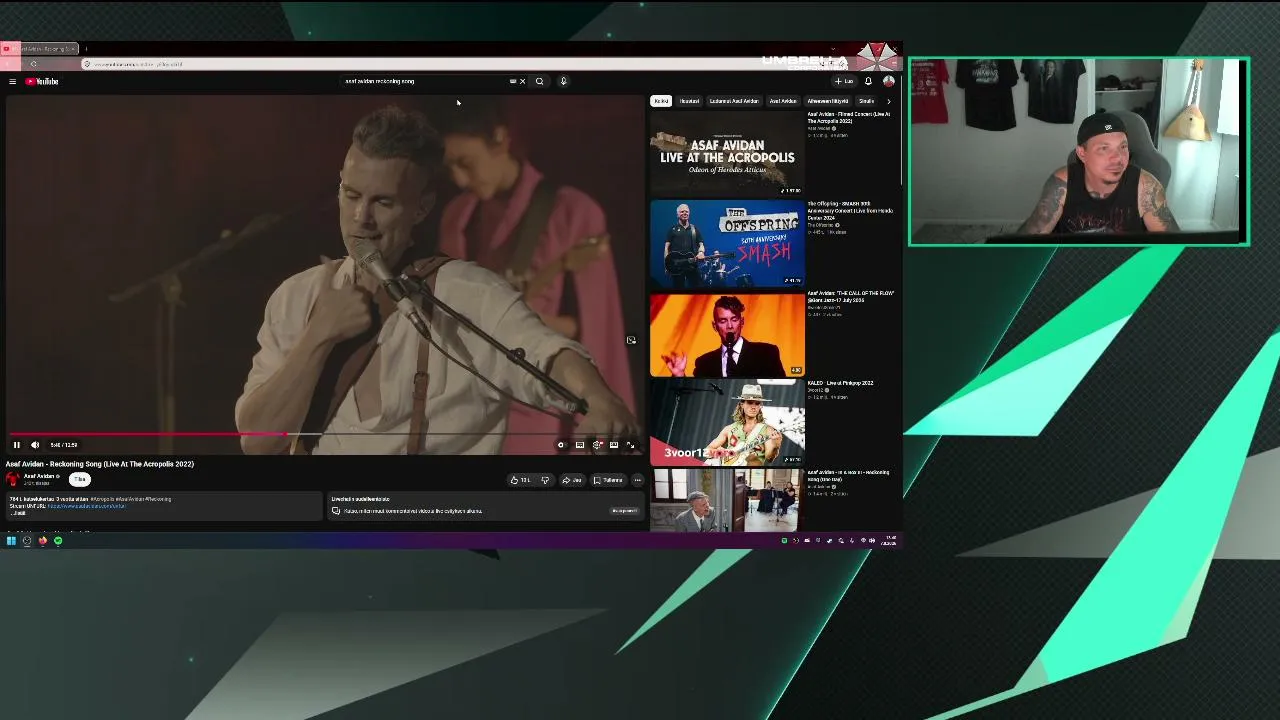
Task: Open the stream link in the description
Action: coord(86,506)
